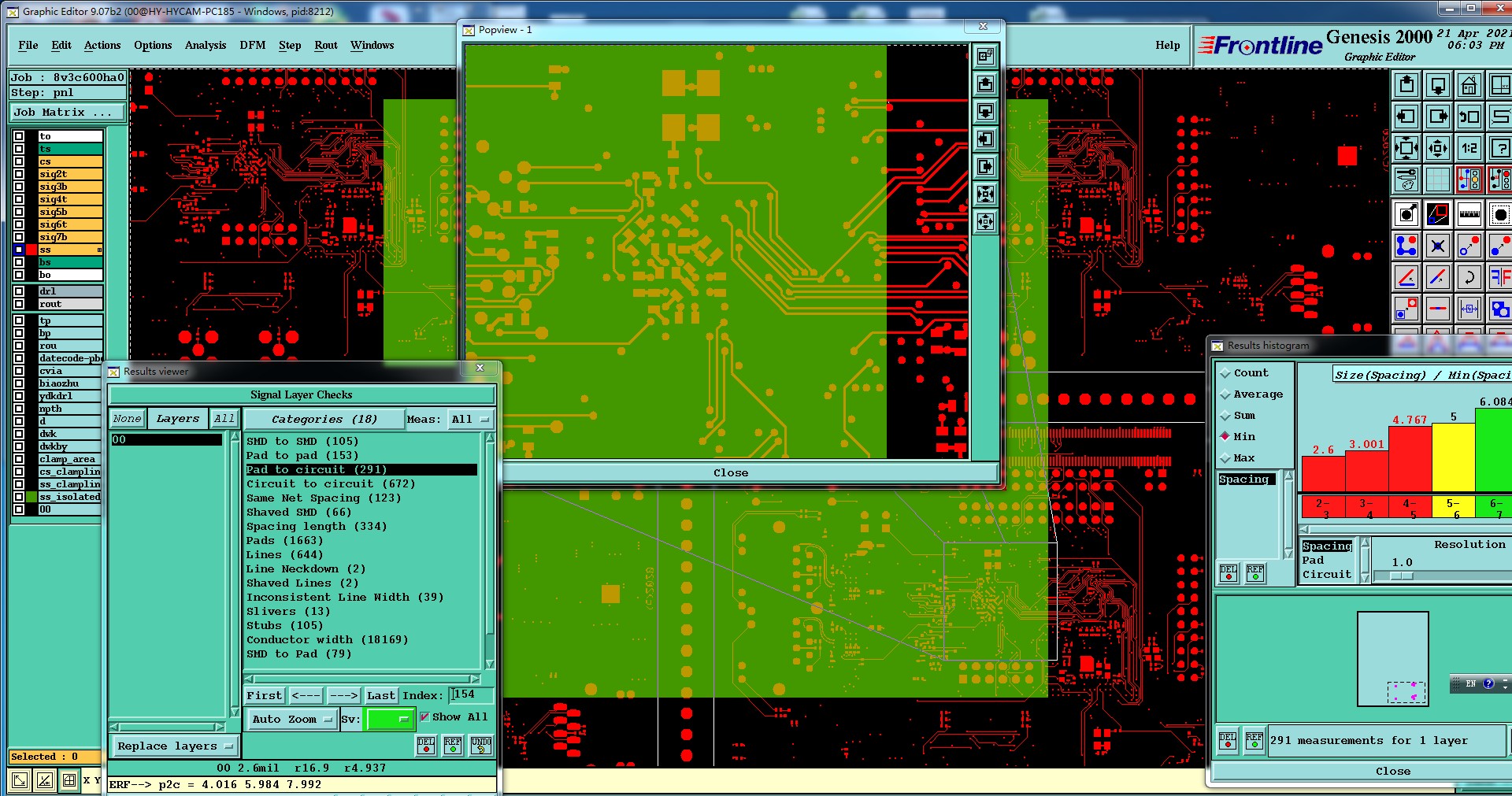Open the Actions menu
Image resolution: width=1512 pixels, height=796 pixels.
click(102, 46)
